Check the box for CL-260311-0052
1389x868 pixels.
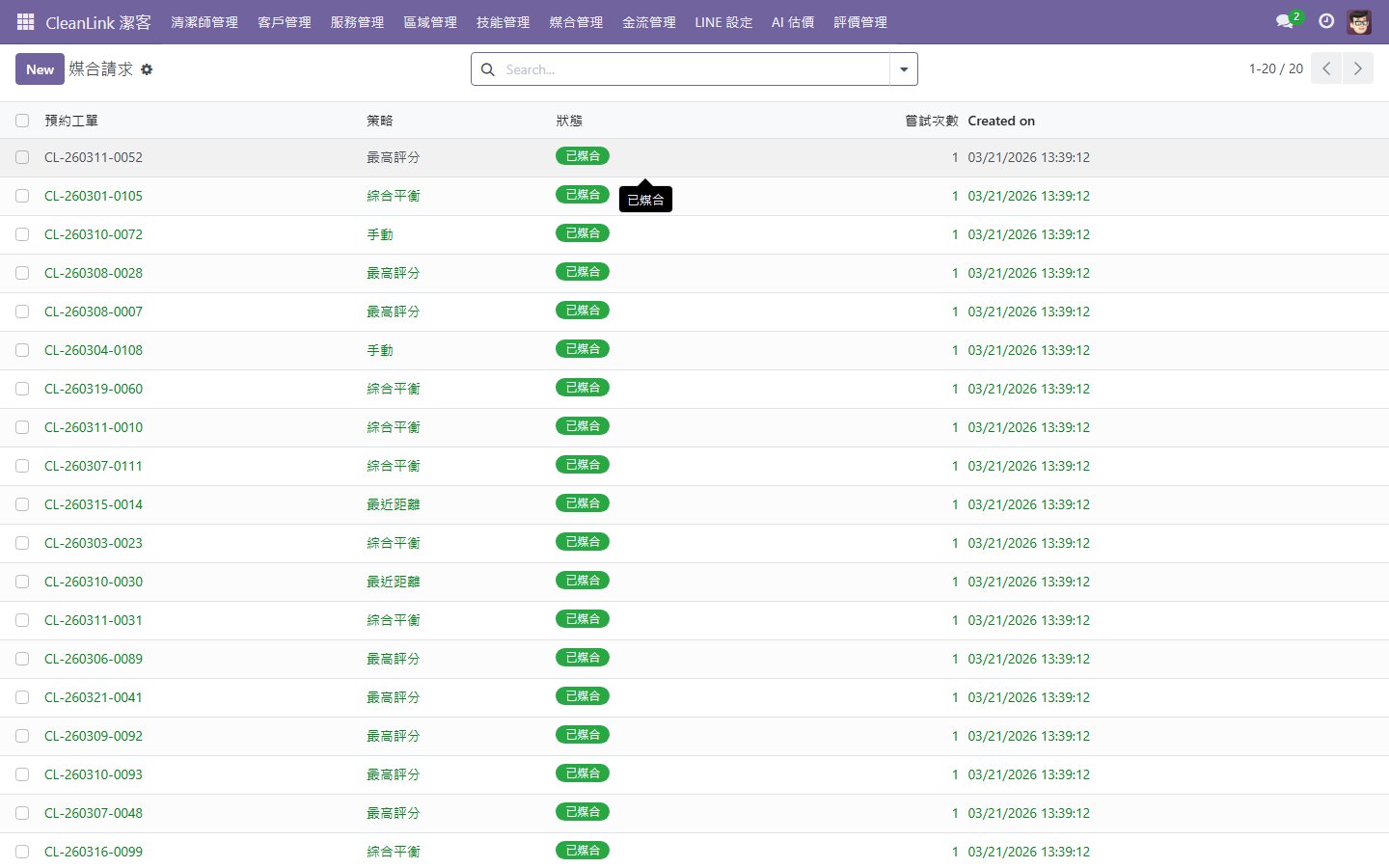(22, 157)
